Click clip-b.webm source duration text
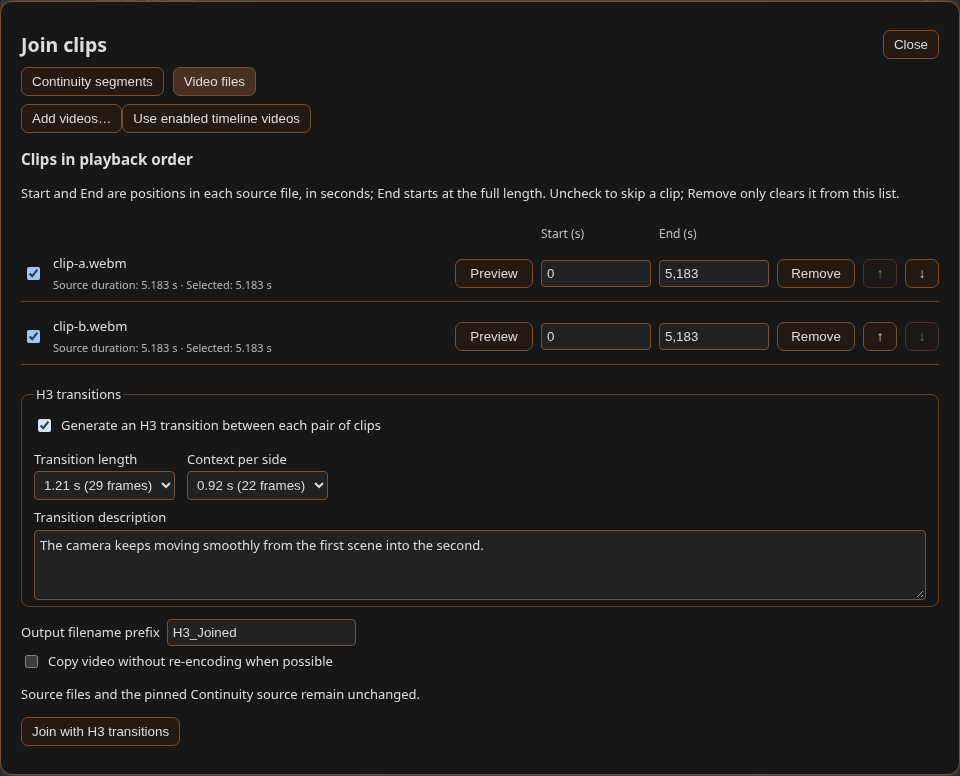960x776 pixels. [162, 348]
